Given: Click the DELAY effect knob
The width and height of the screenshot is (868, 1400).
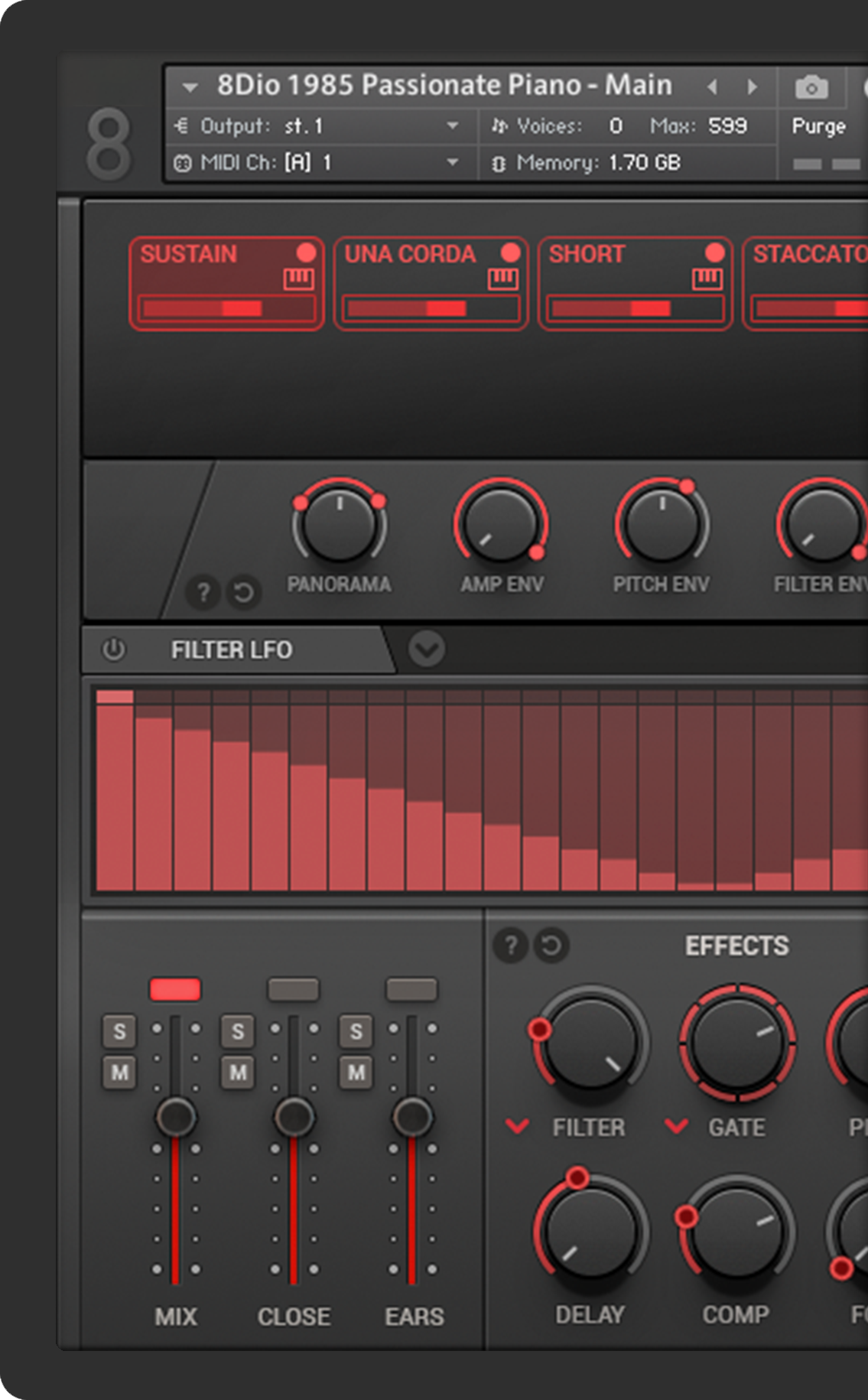Looking at the screenshot, I should pos(590,1232).
